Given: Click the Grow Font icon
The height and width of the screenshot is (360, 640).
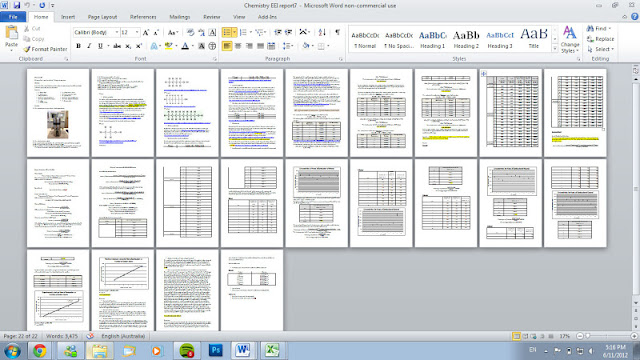Looking at the screenshot, I should [x=146, y=32].
